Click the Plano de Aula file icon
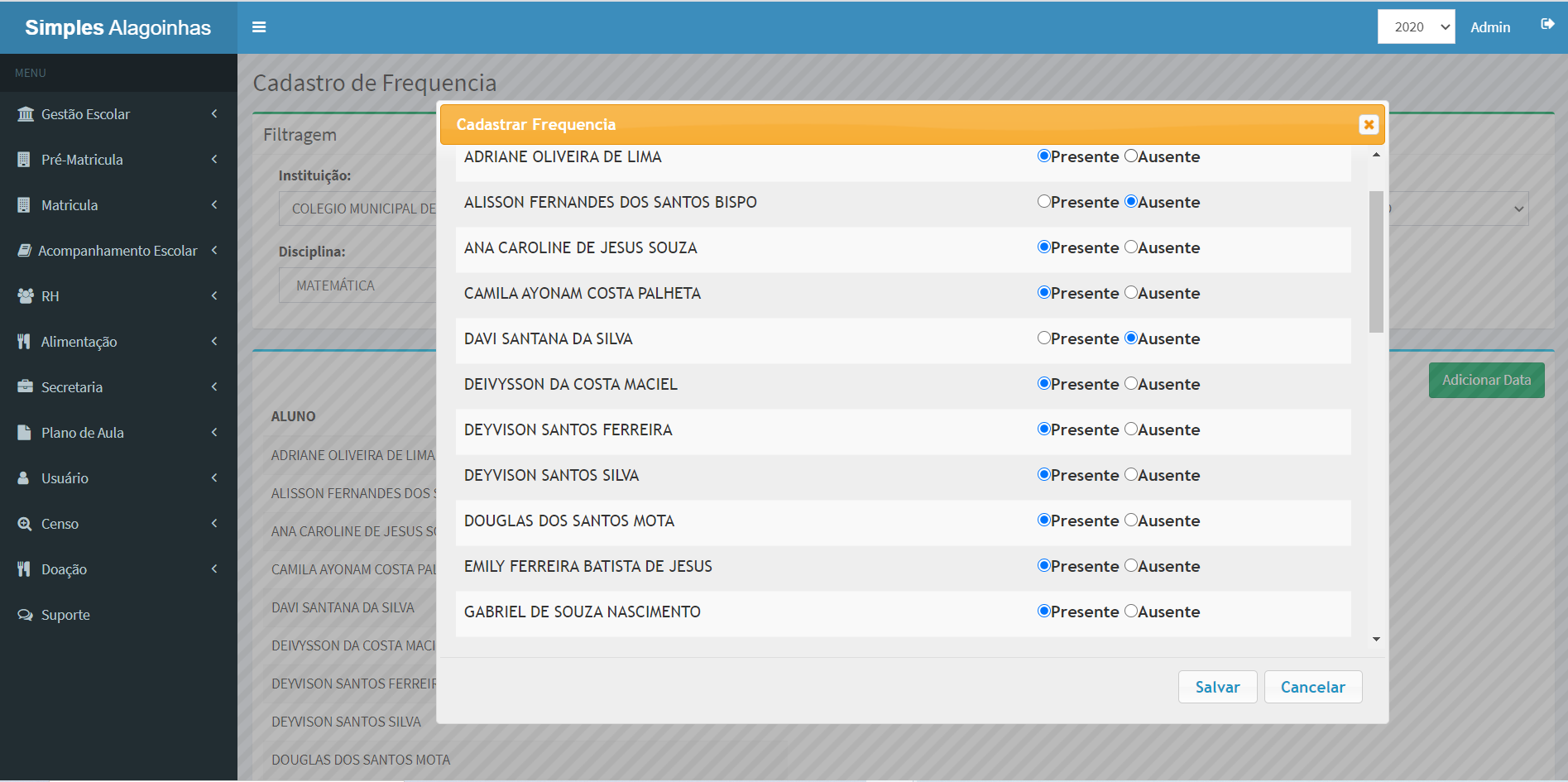Viewport: 1568px width, 782px height. (x=24, y=433)
